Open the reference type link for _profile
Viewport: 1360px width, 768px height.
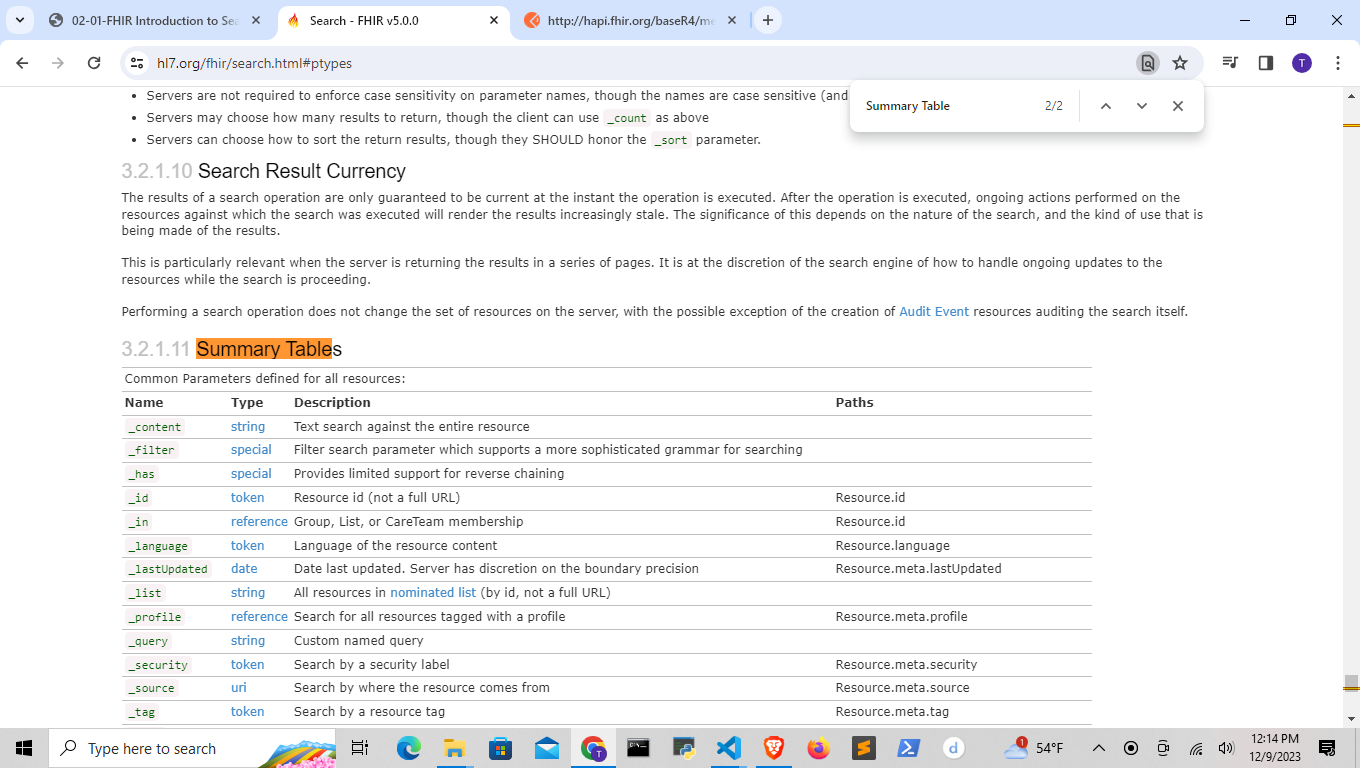click(x=259, y=617)
